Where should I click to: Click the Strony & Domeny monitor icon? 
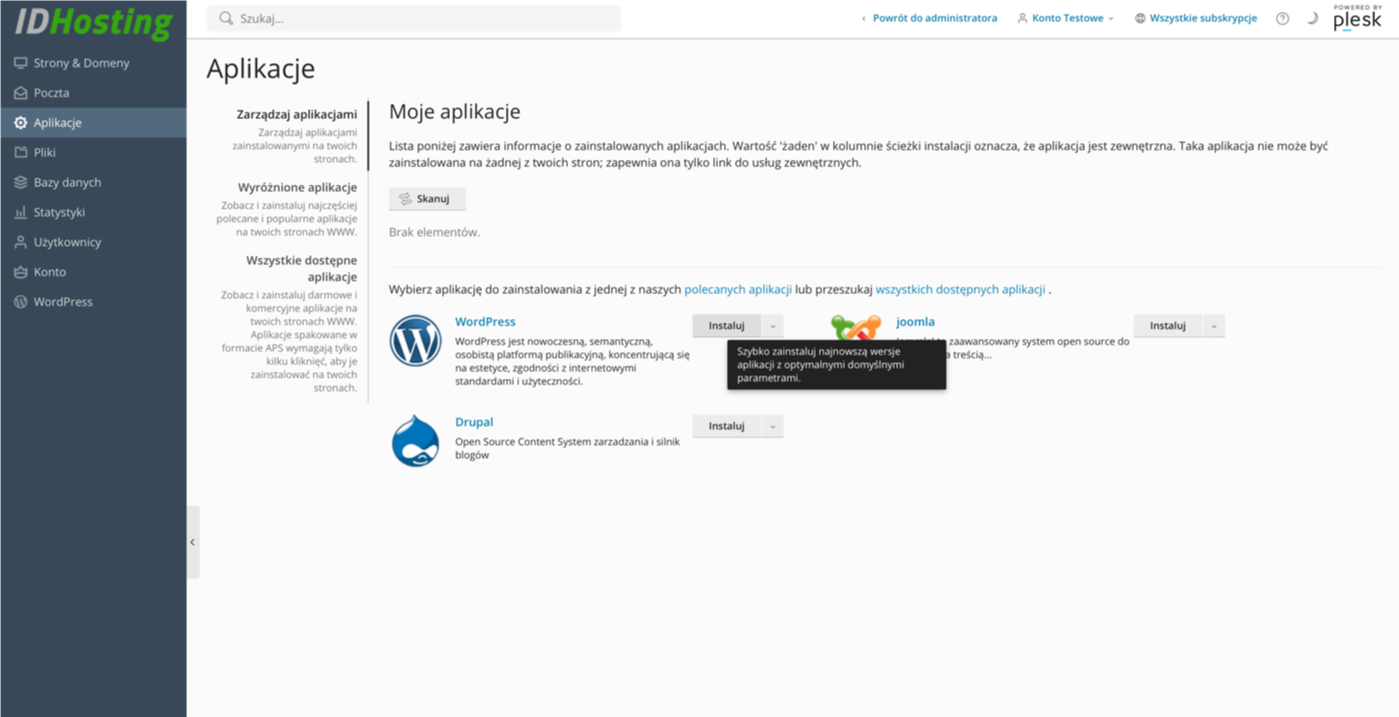pyautogui.click(x=21, y=63)
